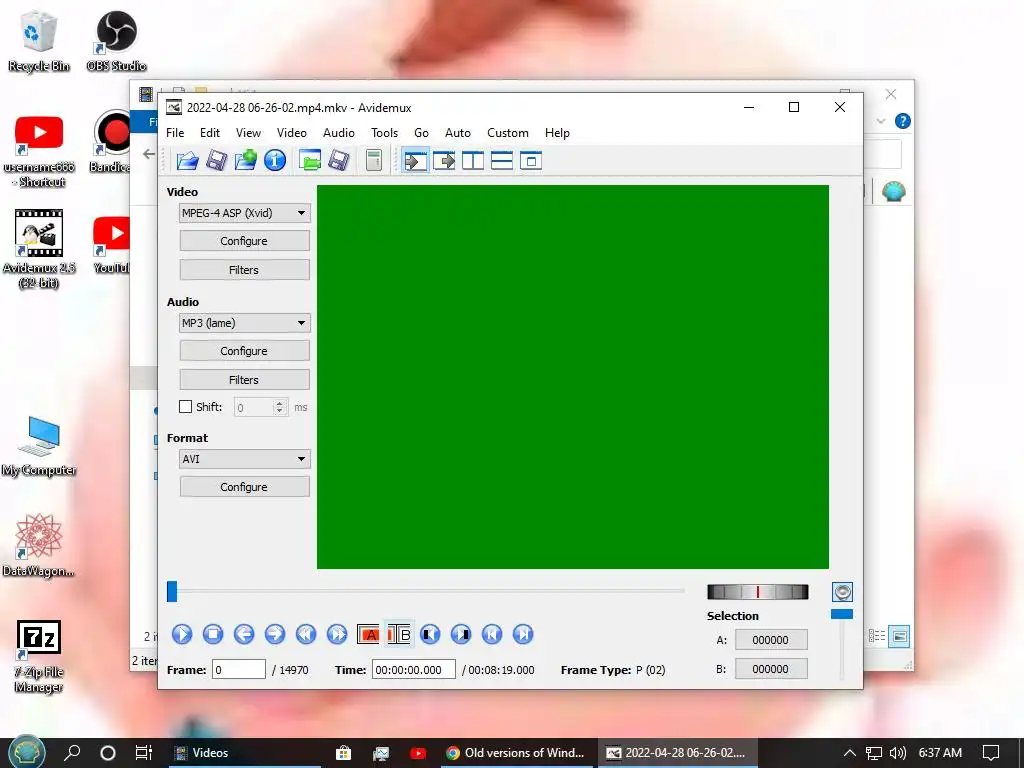Click Filters under Audio section
This screenshot has height=768, width=1024.
coord(244,379)
